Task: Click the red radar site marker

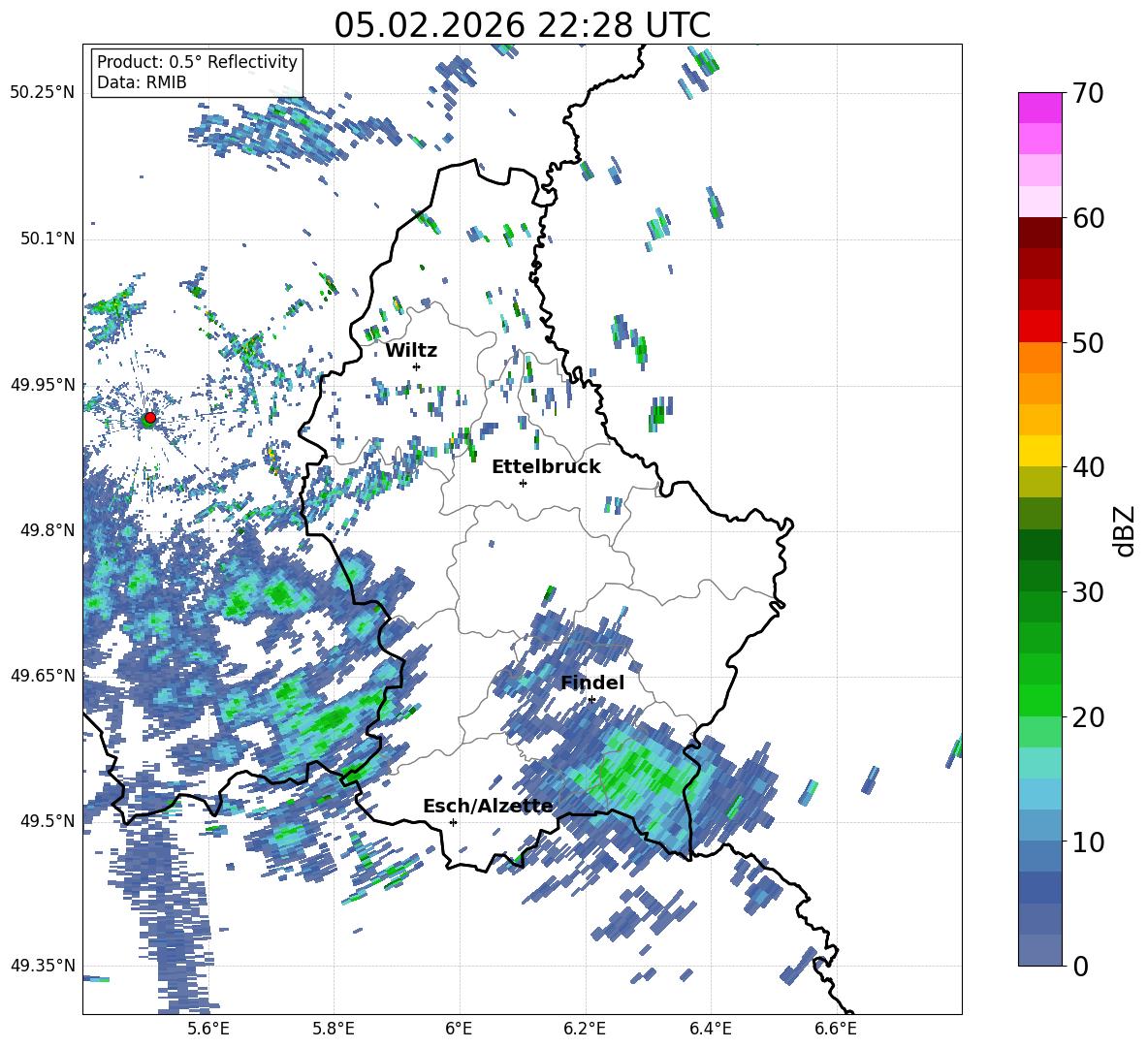Action: pos(150,418)
